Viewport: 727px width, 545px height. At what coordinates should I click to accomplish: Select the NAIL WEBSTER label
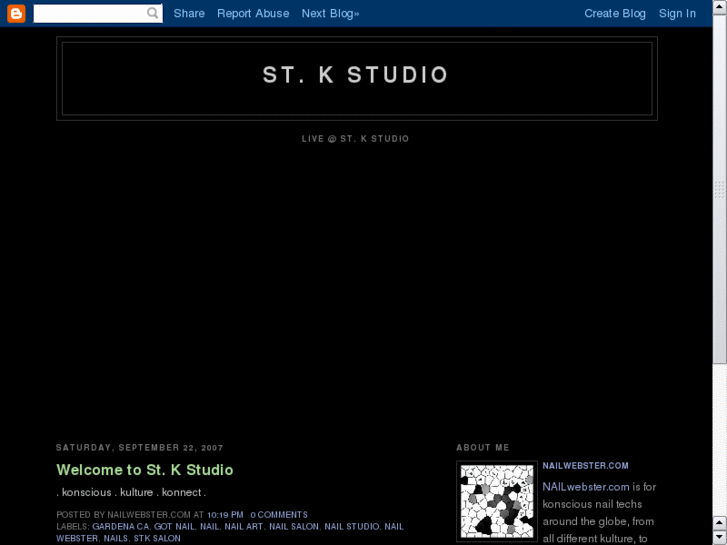(x=230, y=532)
